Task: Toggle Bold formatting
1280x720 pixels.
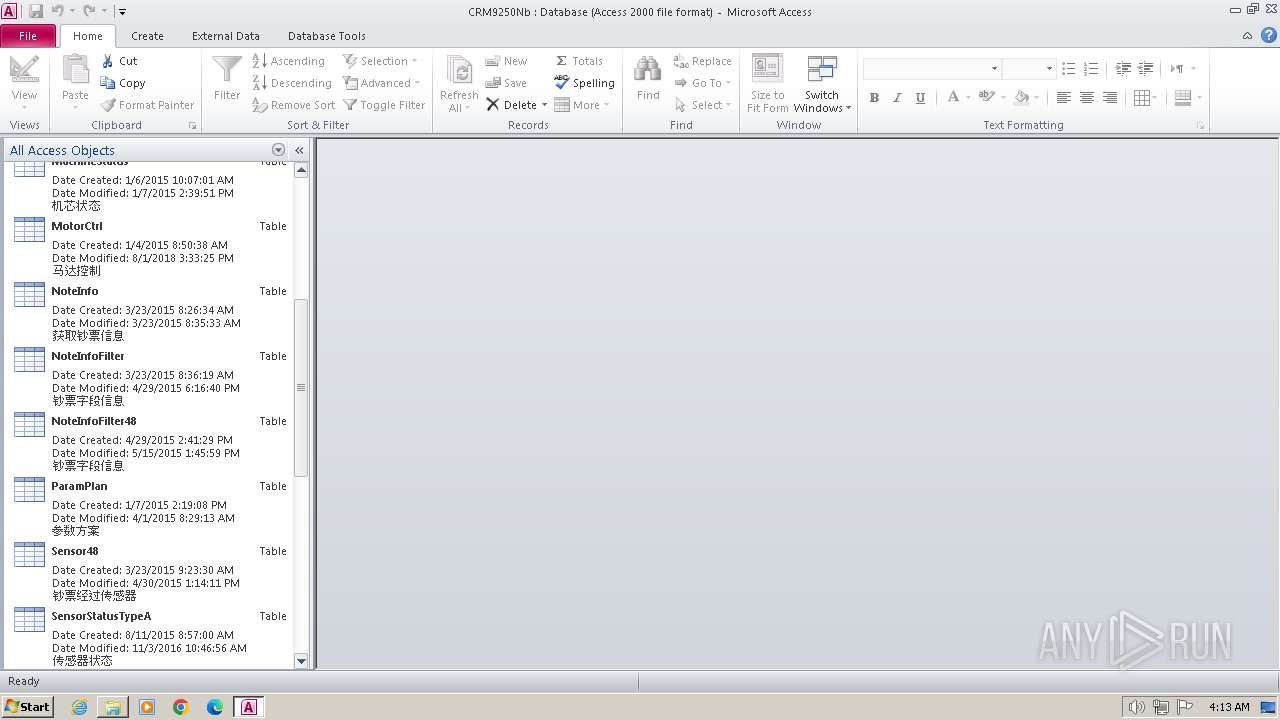Action: tap(874, 97)
